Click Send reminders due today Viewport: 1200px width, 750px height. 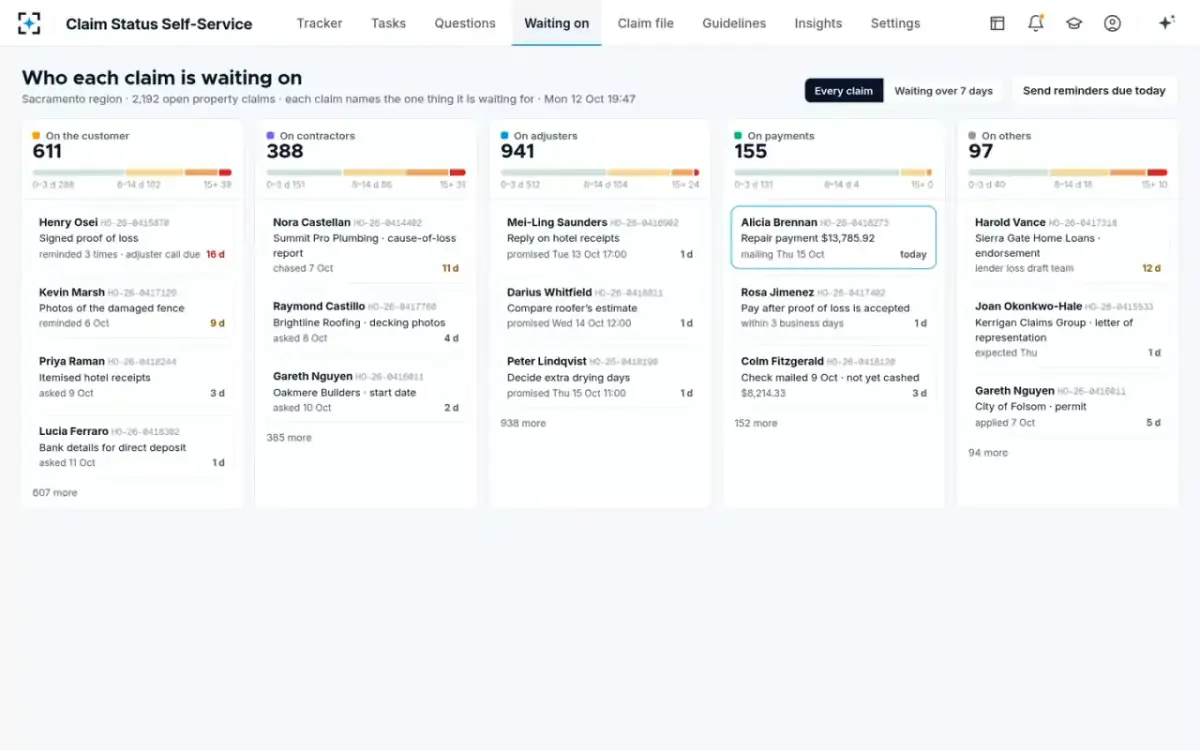(1094, 91)
